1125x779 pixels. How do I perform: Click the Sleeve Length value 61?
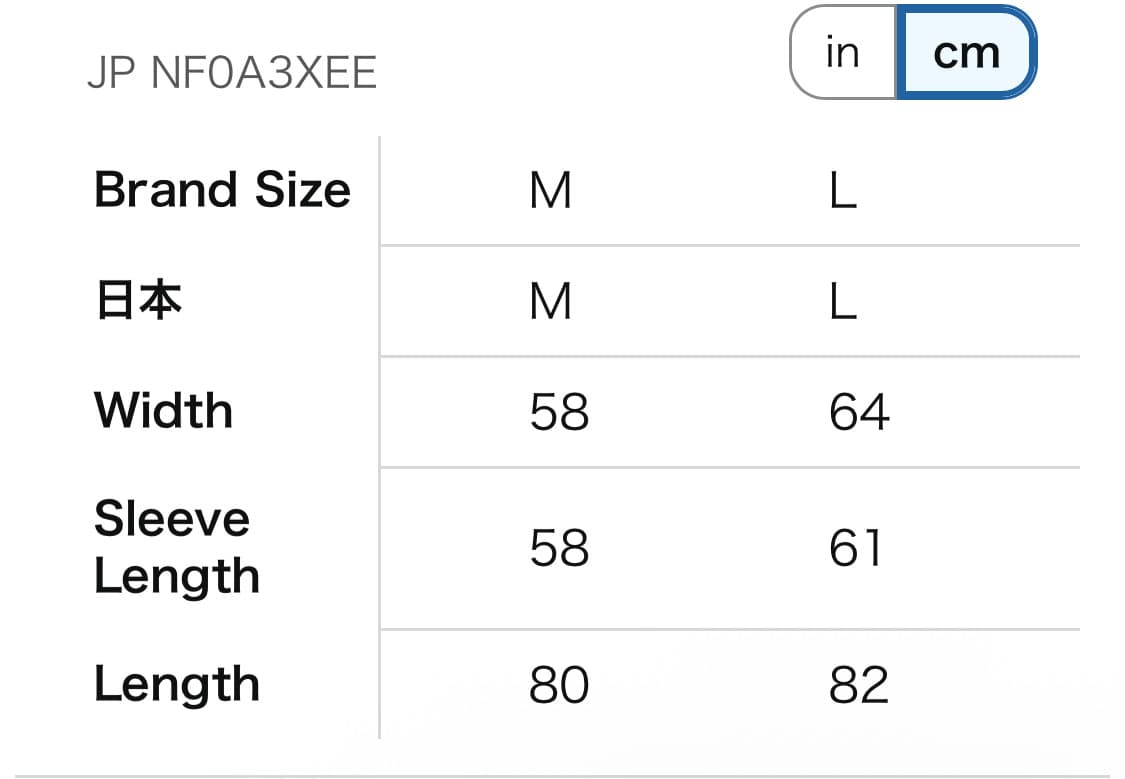point(856,548)
